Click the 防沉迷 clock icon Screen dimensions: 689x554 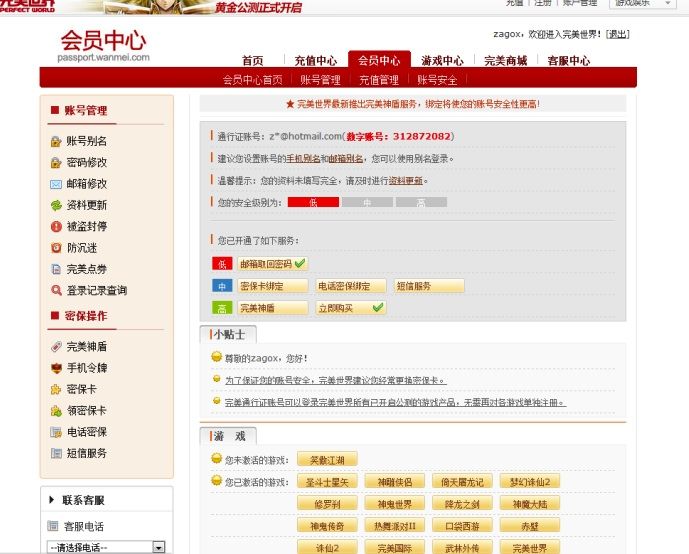tap(56, 248)
